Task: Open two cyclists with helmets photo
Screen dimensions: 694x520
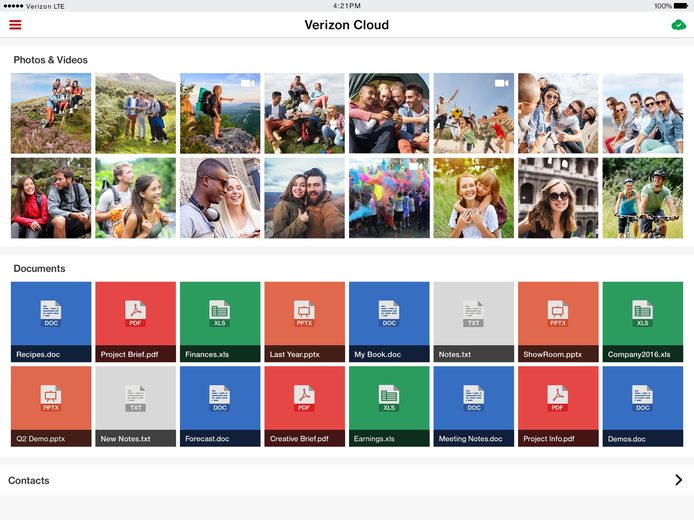Action: coord(643,198)
